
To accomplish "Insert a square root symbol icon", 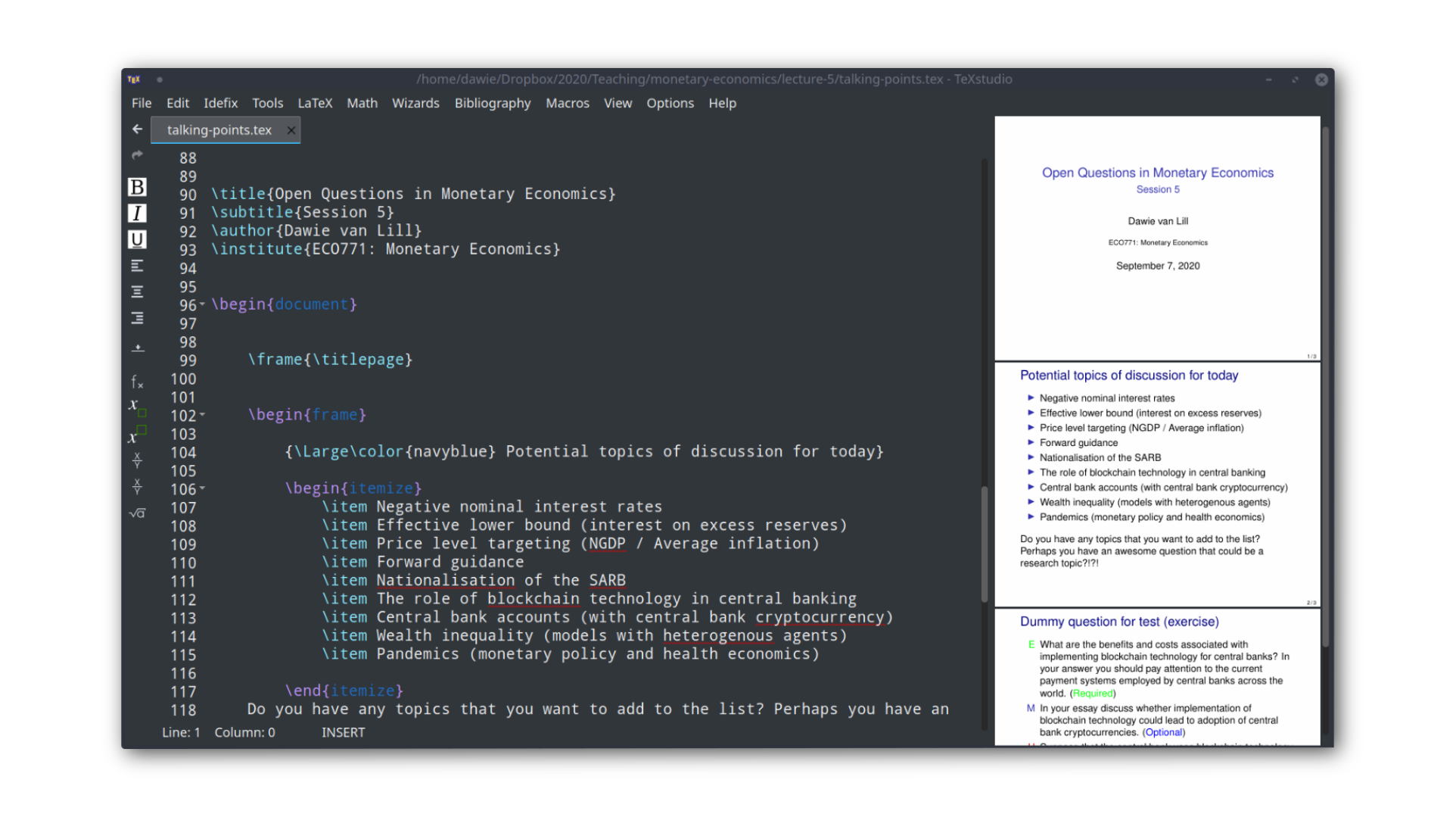I will [137, 513].
